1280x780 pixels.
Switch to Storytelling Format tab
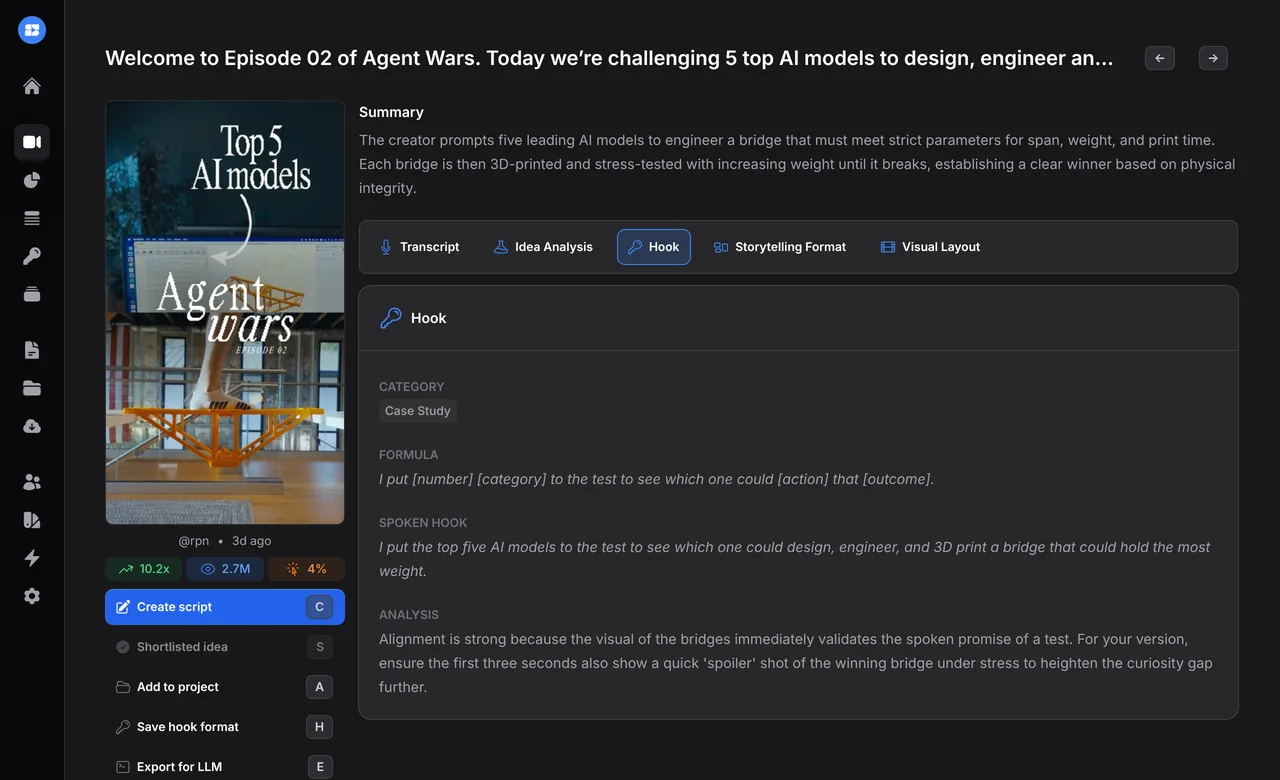pos(779,247)
